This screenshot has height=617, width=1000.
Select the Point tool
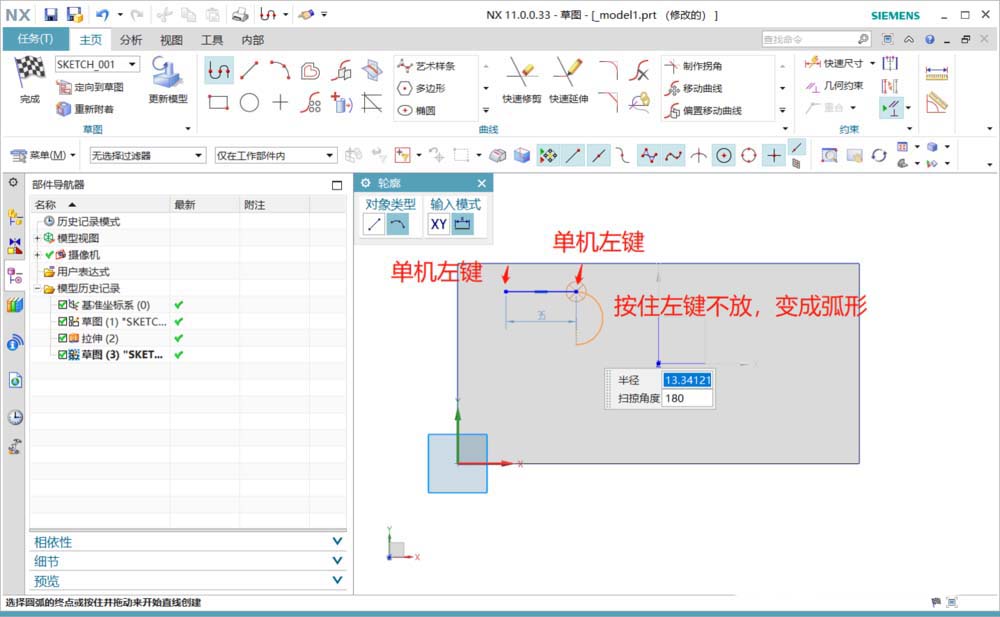(x=280, y=102)
